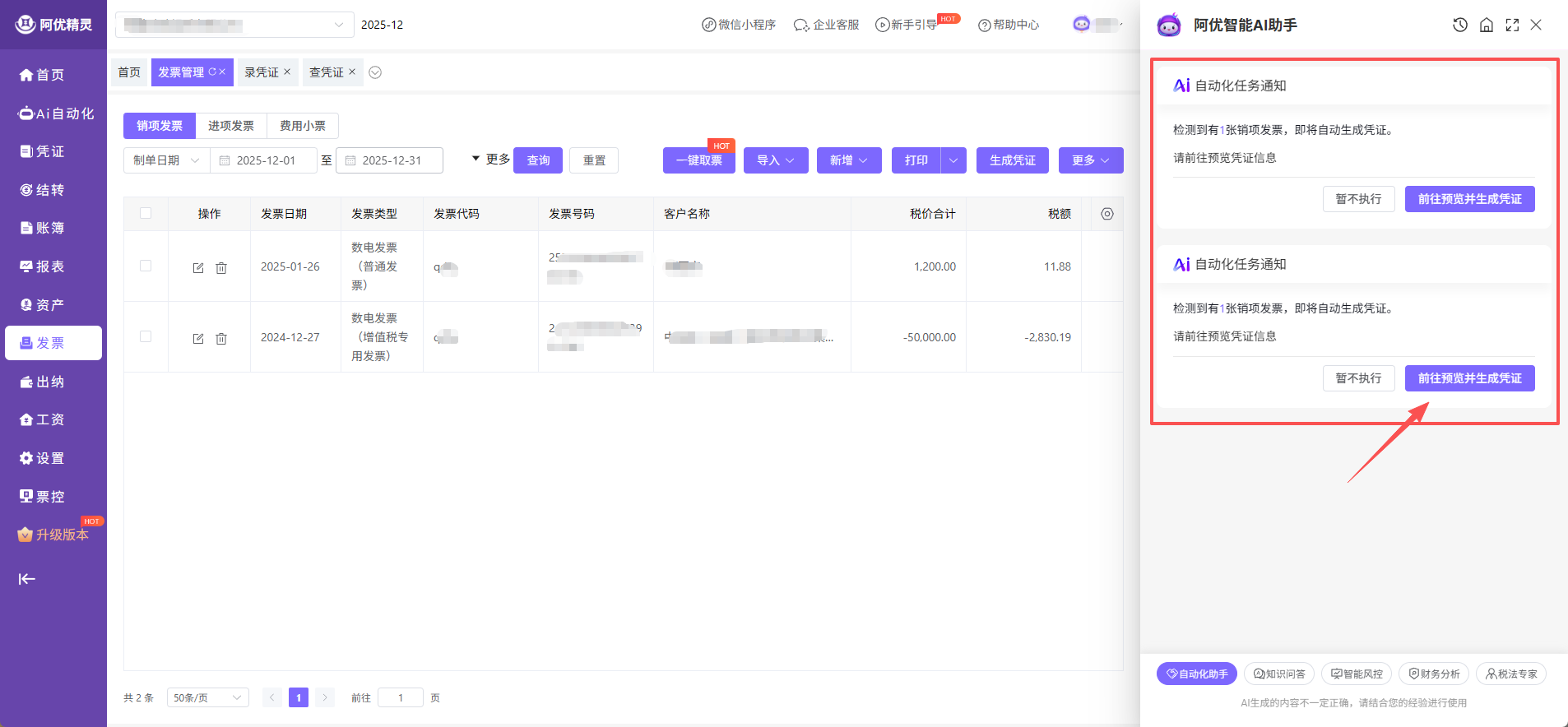Check the 2025-01-26 invoice row checkbox
The image size is (1568, 727).
tap(146, 266)
